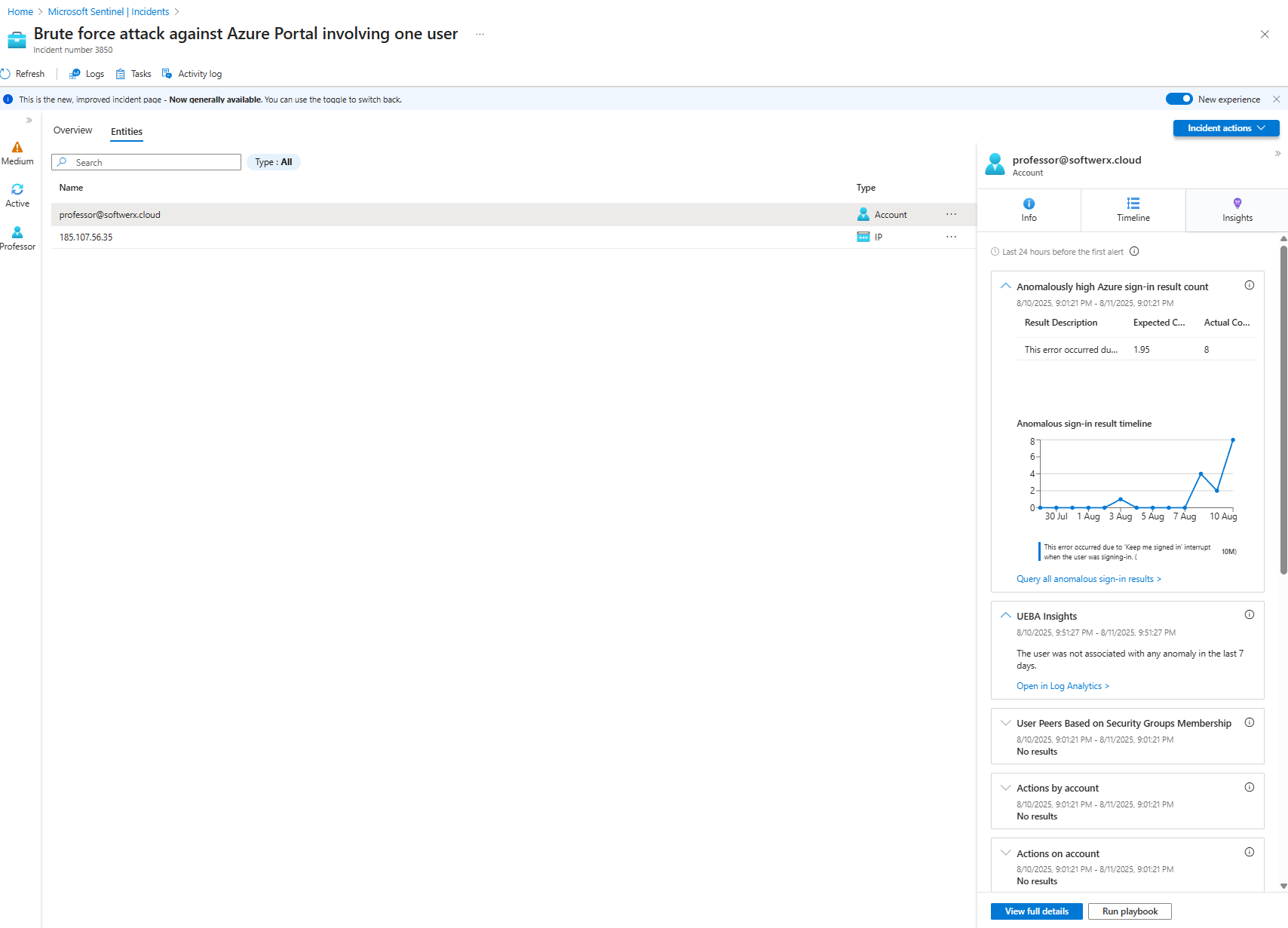1288x928 pixels.
Task: Click the Active status icon
Action: pyautogui.click(x=17, y=189)
